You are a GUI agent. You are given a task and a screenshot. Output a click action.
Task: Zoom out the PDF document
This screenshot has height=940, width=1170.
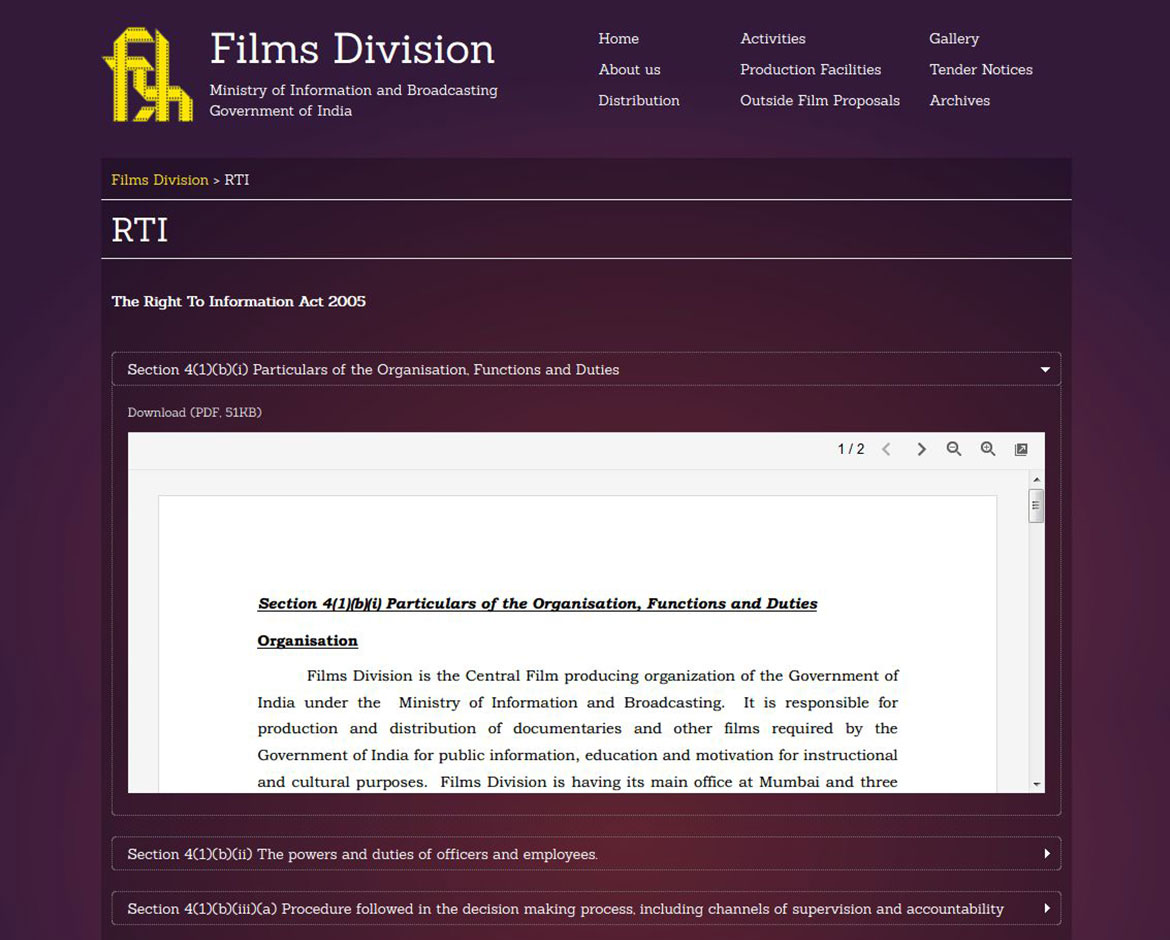[954, 449]
